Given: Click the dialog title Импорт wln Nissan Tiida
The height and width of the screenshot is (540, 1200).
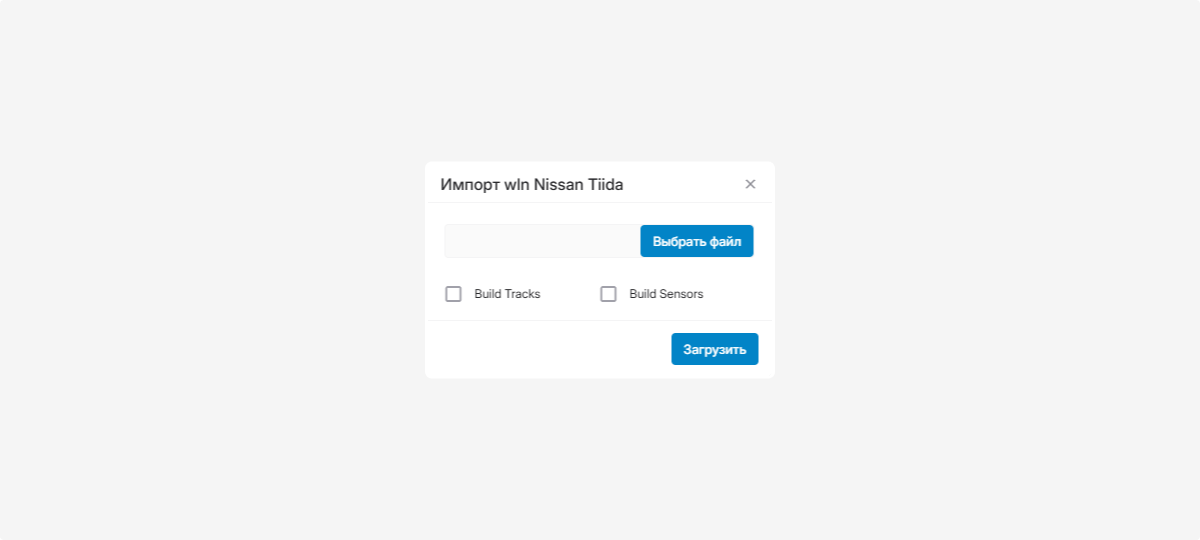Looking at the screenshot, I should click(x=531, y=184).
